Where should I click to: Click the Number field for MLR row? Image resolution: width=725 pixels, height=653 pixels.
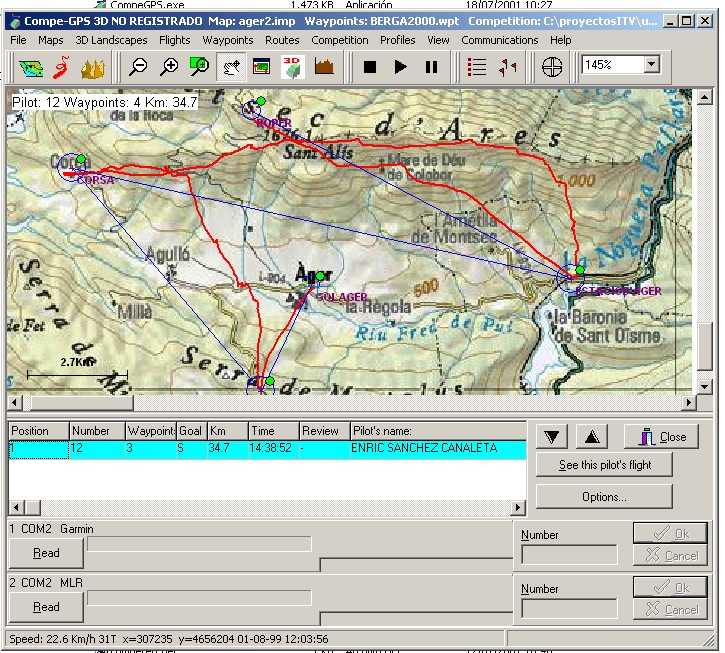pos(569,608)
